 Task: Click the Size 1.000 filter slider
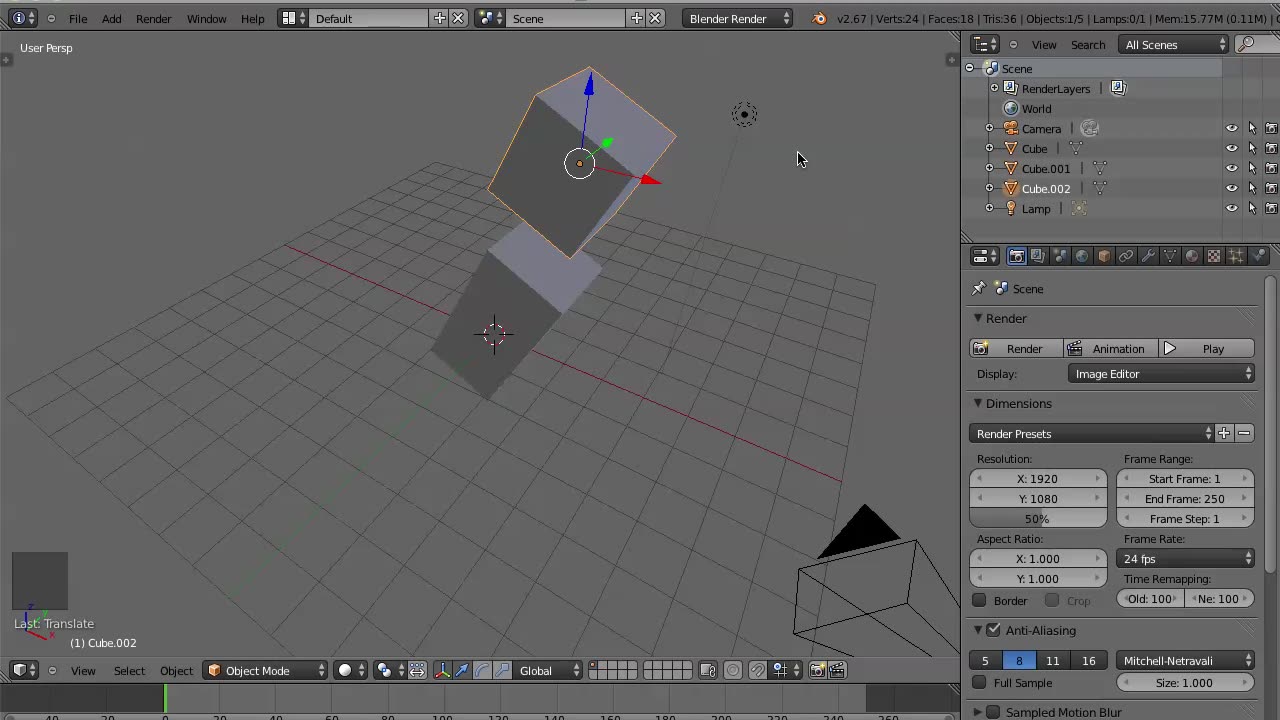point(1186,683)
